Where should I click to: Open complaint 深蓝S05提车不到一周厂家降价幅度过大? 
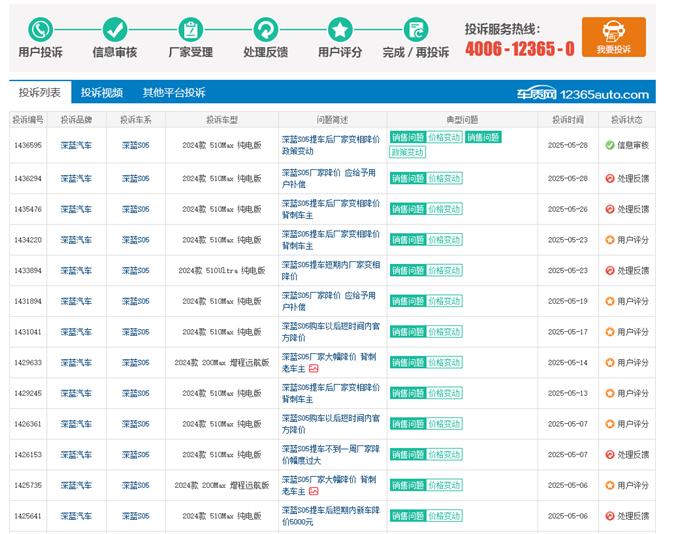(331, 455)
